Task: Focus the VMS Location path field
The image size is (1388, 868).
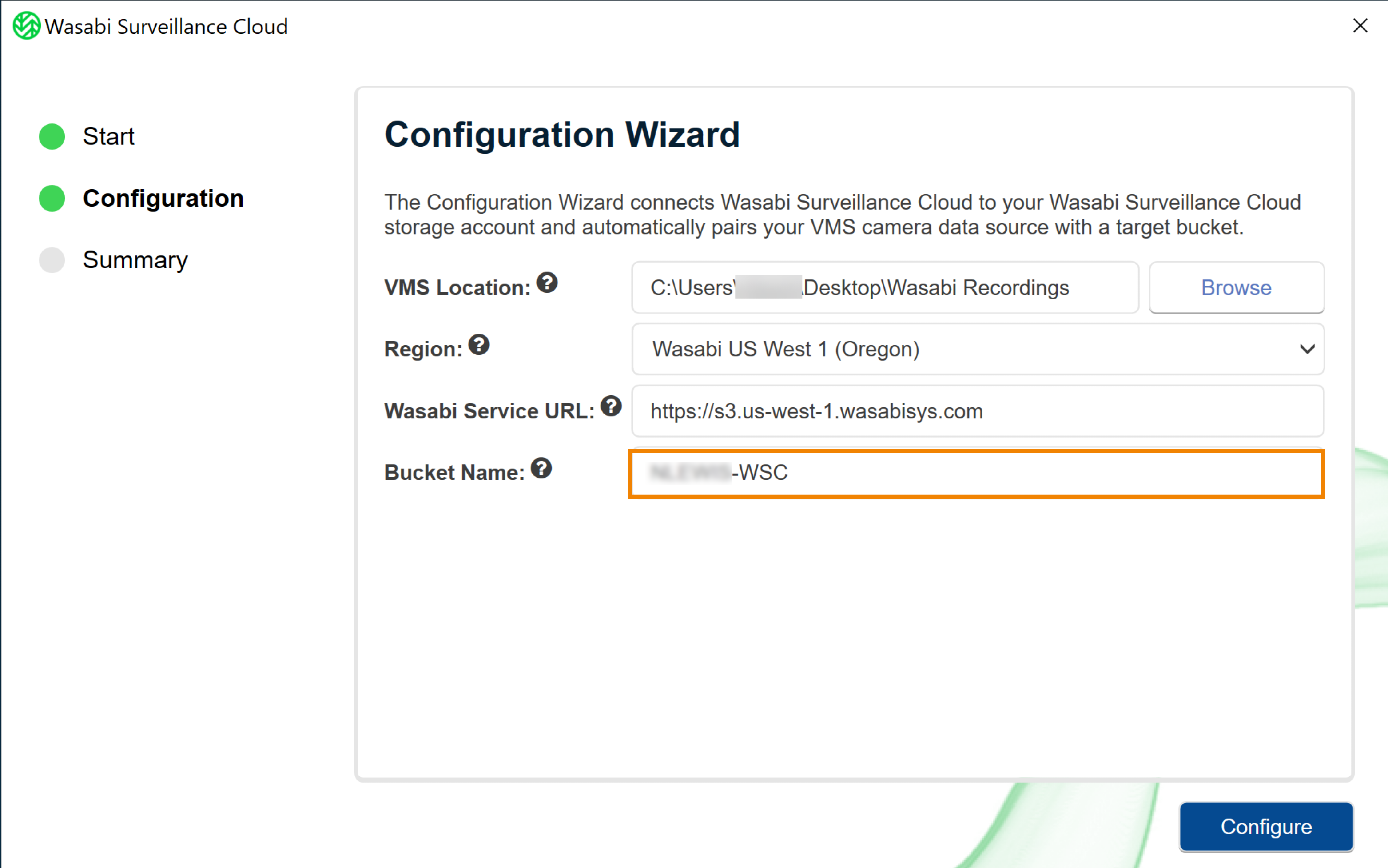Action: coord(885,288)
